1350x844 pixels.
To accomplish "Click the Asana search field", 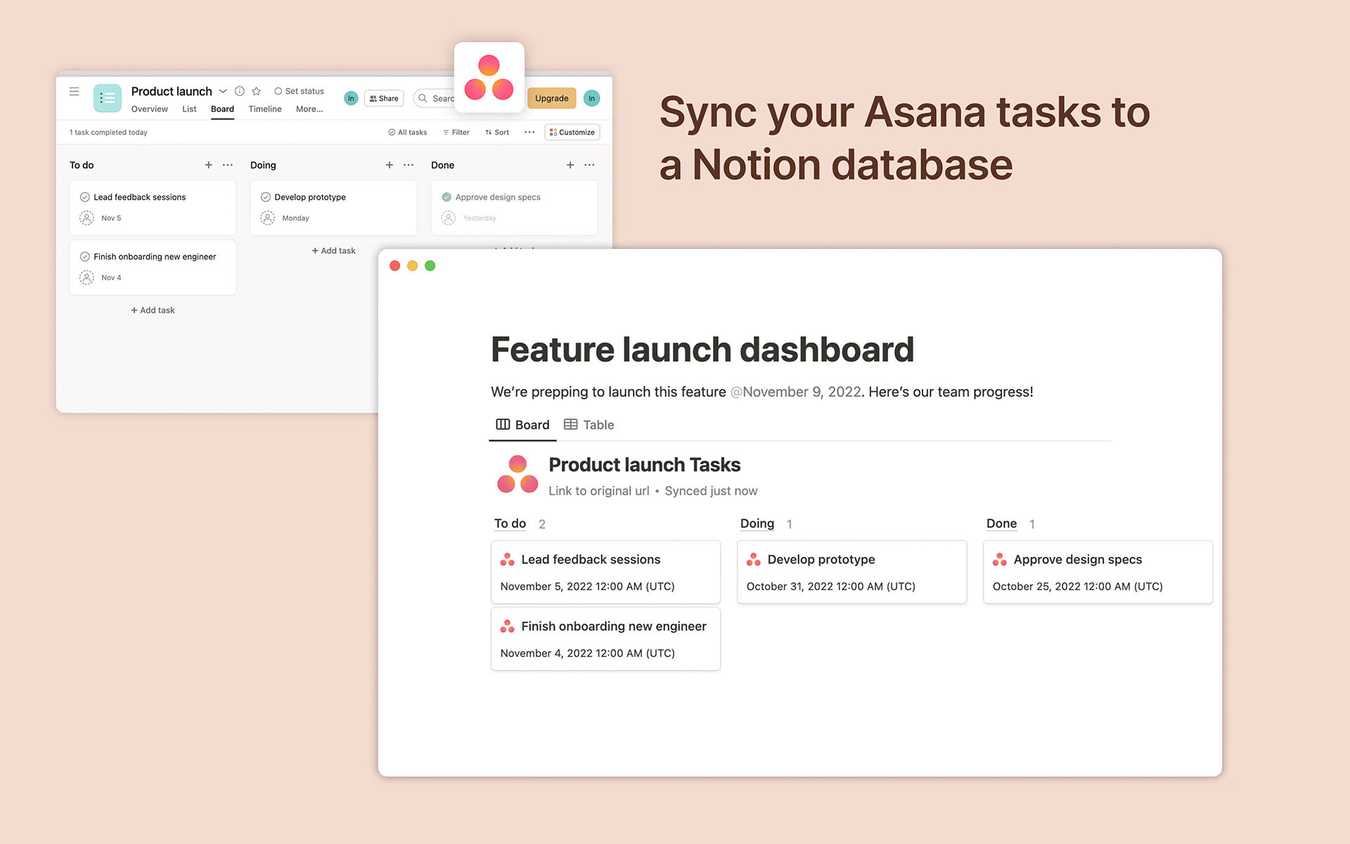I will pyautogui.click(x=435, y=98).
